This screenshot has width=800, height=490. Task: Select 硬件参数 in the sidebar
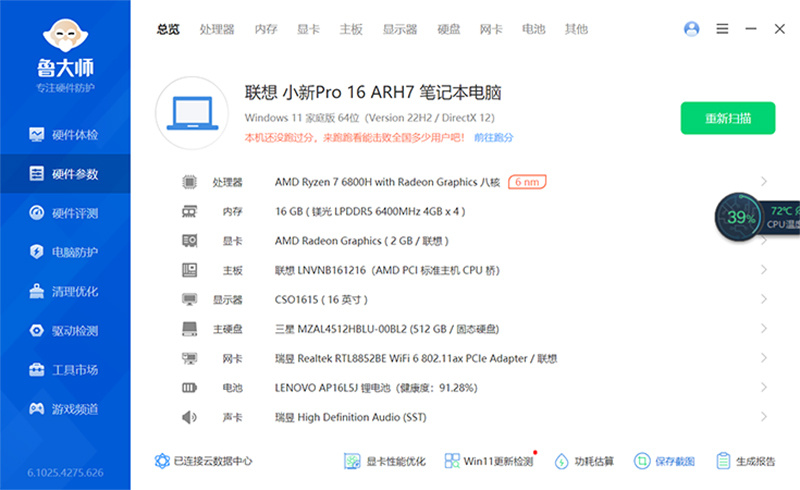coord(64,174)
